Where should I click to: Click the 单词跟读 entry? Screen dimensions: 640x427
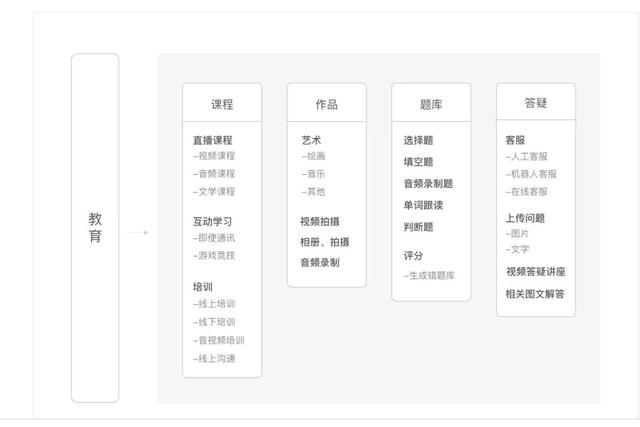pos(423,205)
